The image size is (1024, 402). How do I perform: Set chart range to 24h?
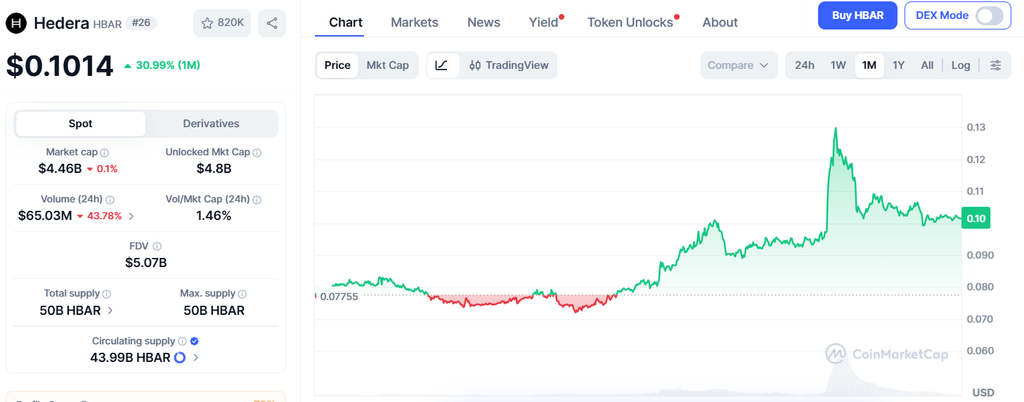tap(805, 65)
